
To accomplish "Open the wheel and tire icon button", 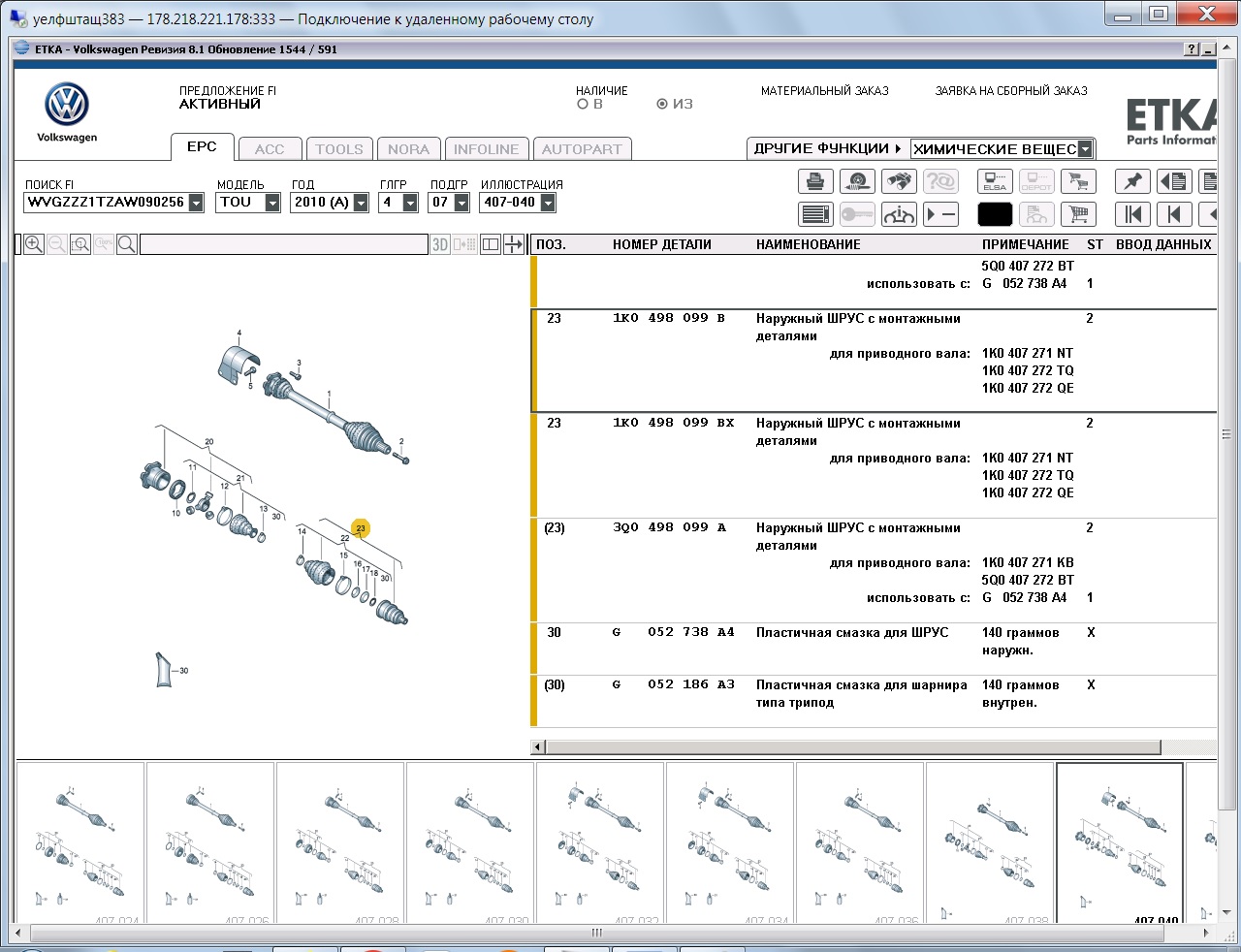I will pos(857,181).
